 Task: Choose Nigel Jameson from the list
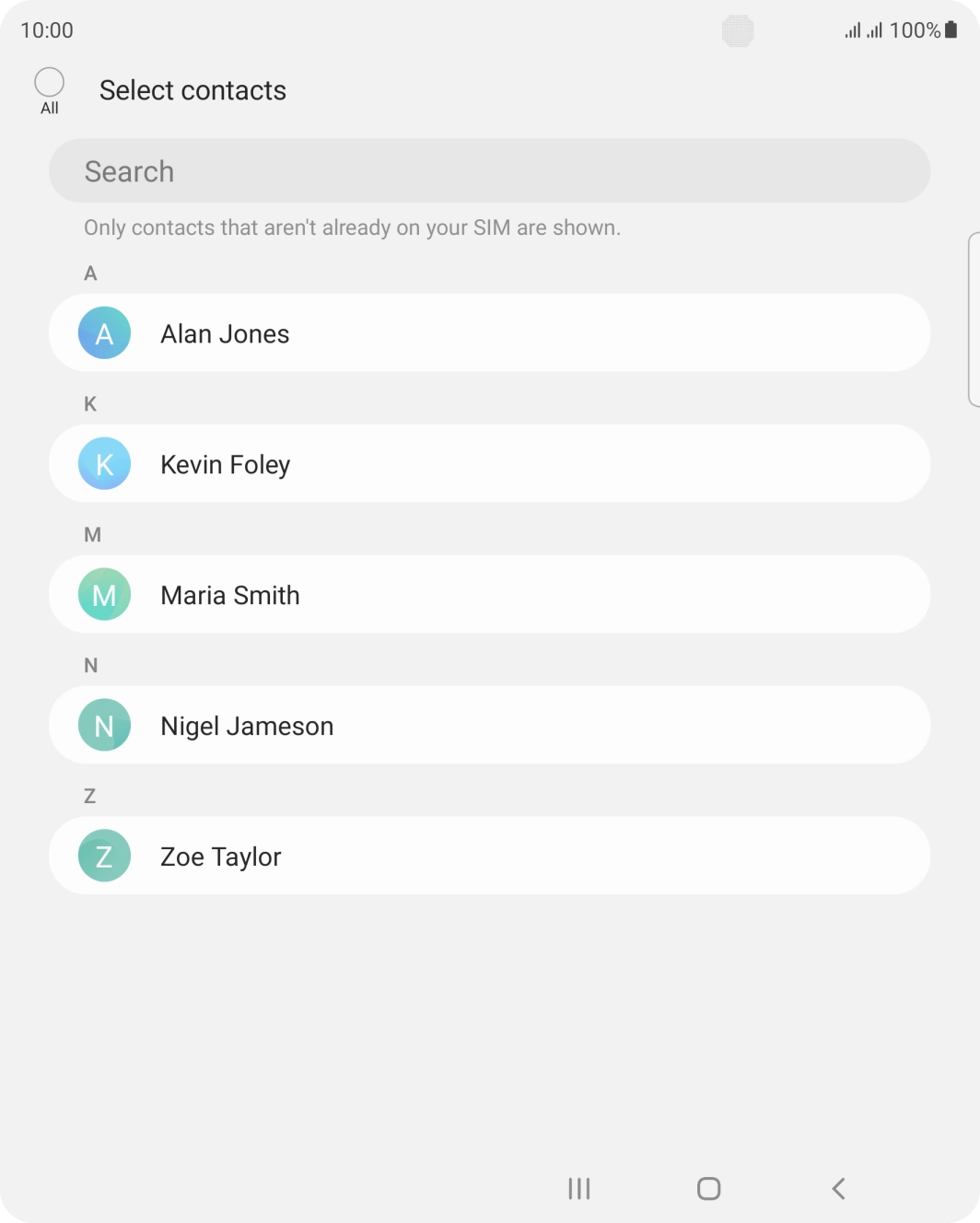click(489, 725)
